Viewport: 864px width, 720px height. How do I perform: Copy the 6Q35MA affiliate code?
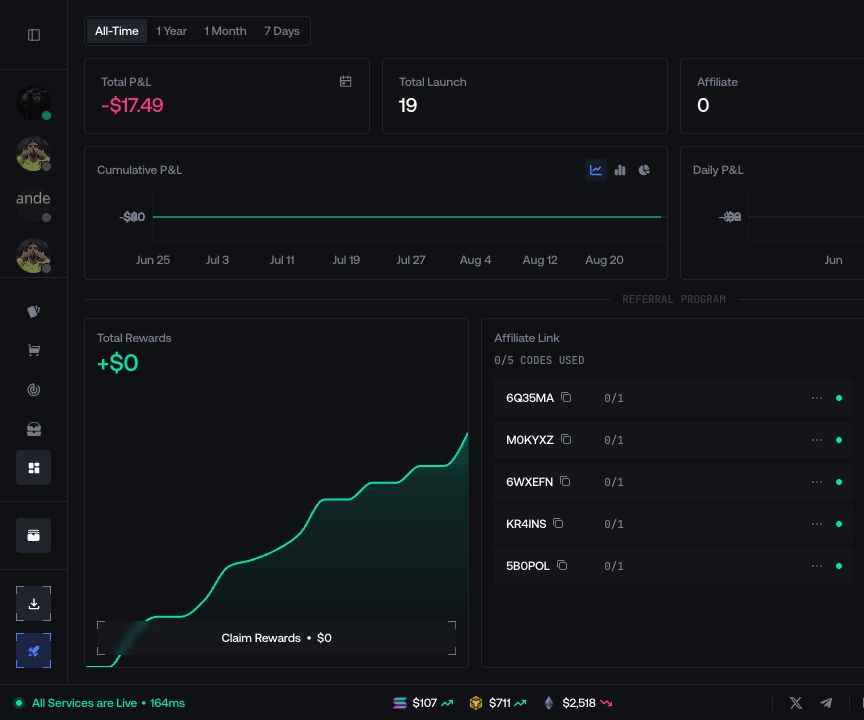(x=566, y=397)
